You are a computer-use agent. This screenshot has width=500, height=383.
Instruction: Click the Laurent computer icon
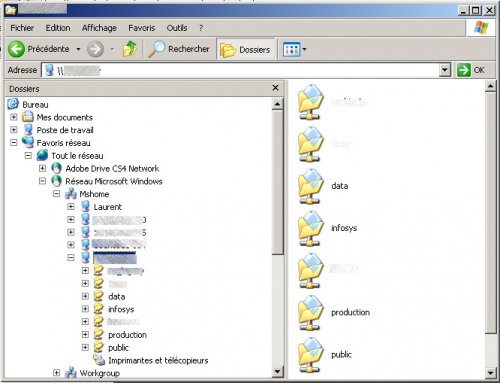point(85,207)
